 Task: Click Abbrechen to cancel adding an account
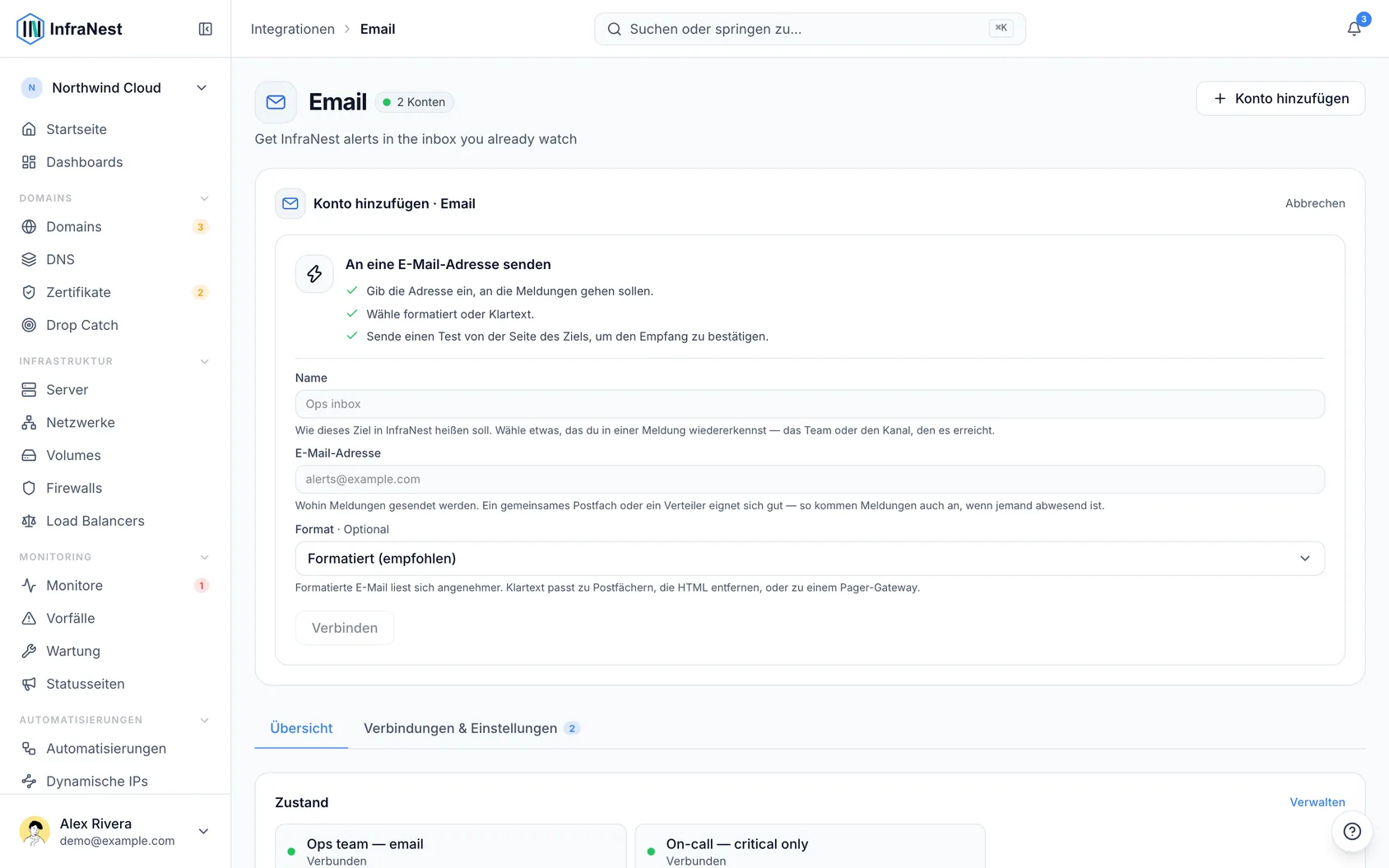[x=1315, y=203]
